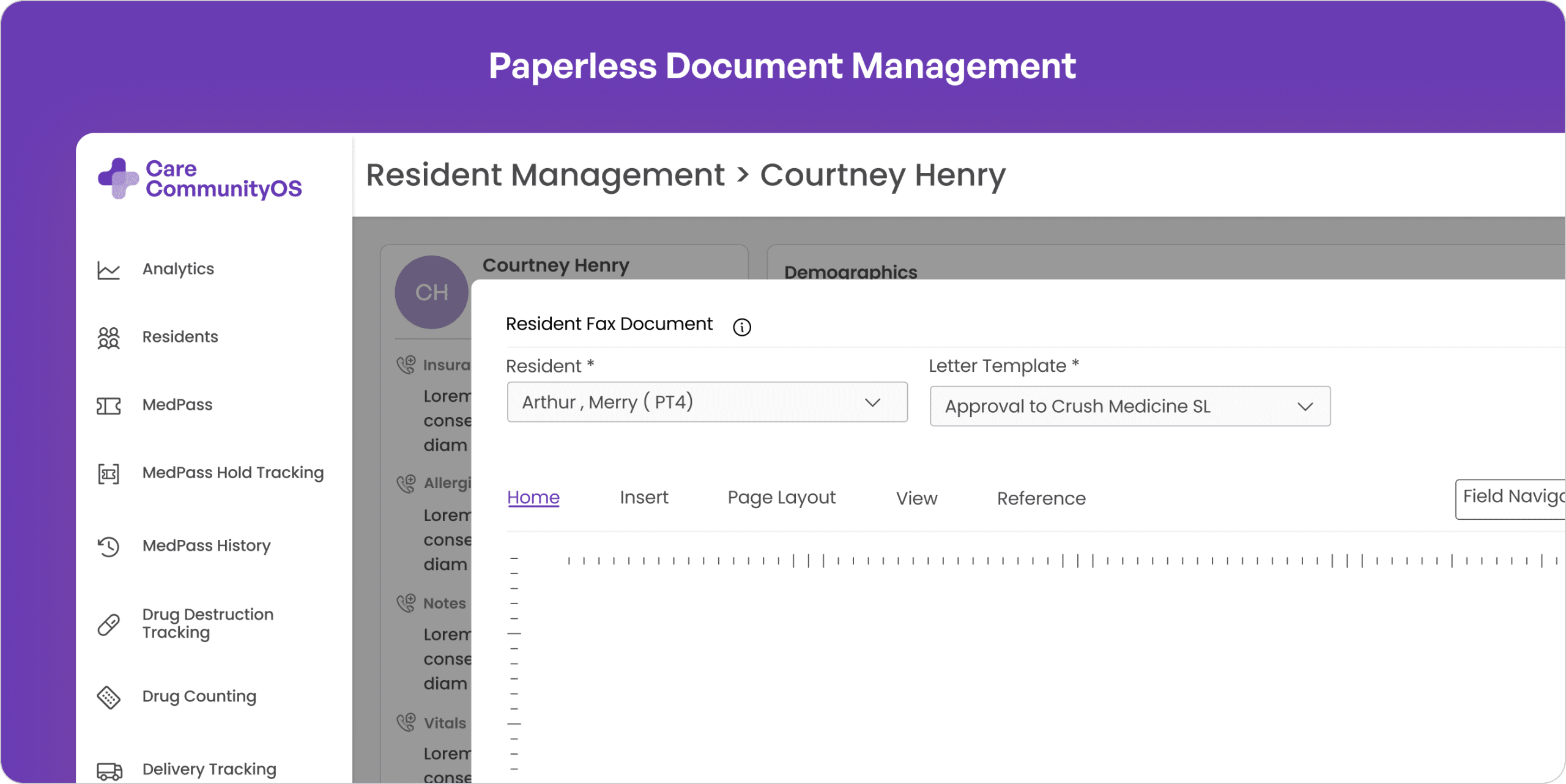The image size is (1566, 784).
Task: Click the Resident Fax Document title
Action: coord(609,324)
